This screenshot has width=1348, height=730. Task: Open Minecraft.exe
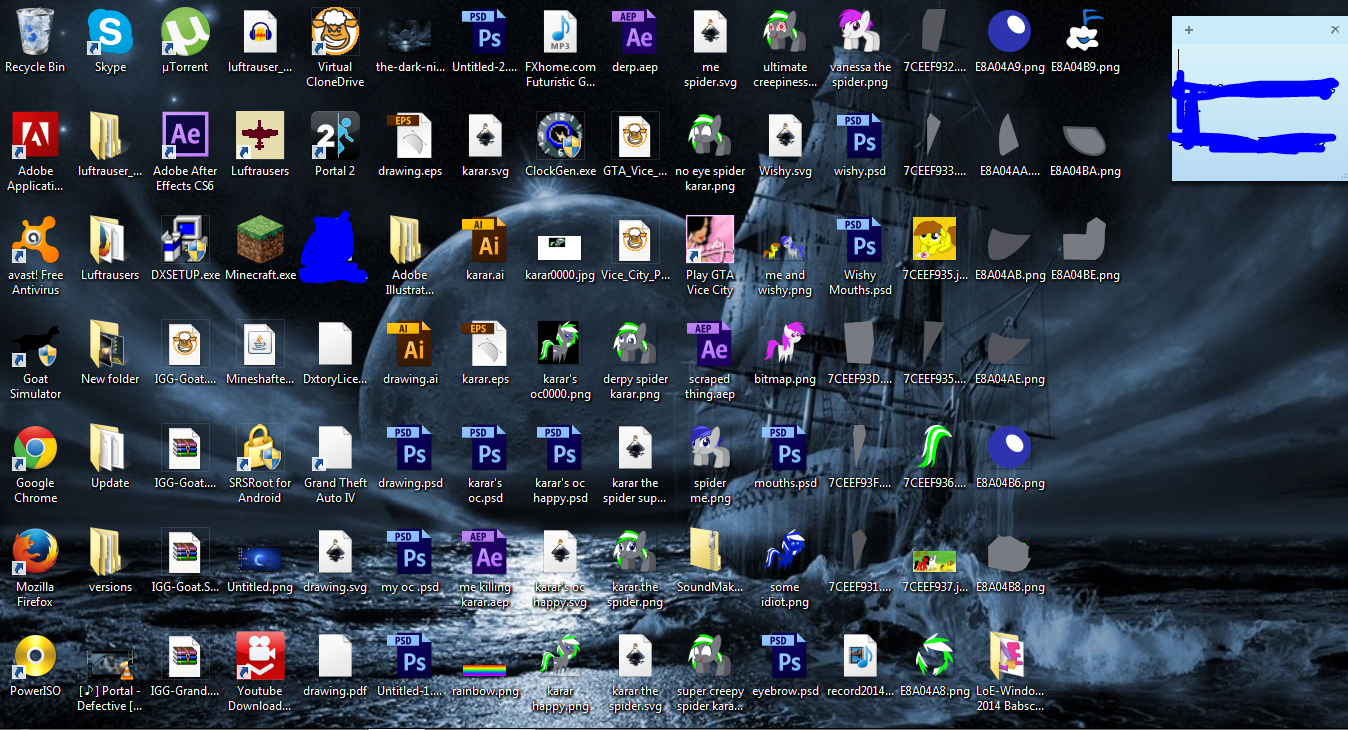coord(259,240)
